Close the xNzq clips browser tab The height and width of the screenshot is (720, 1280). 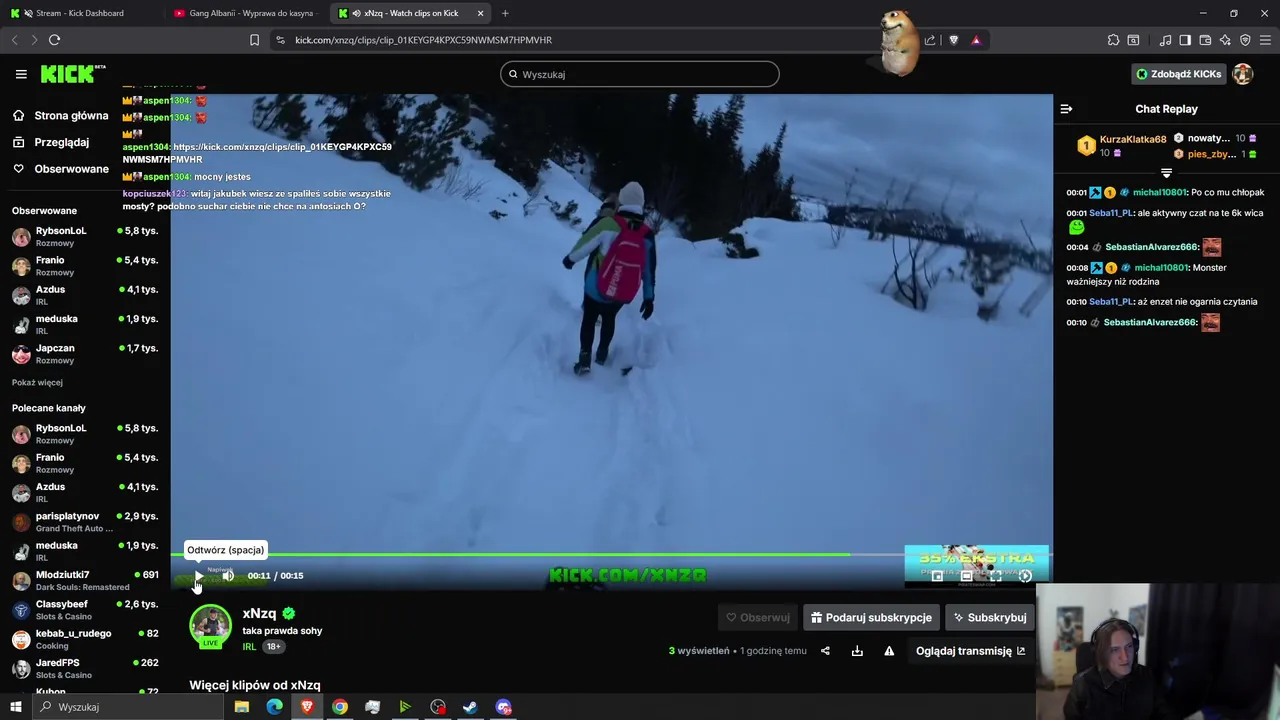point(480,13)
